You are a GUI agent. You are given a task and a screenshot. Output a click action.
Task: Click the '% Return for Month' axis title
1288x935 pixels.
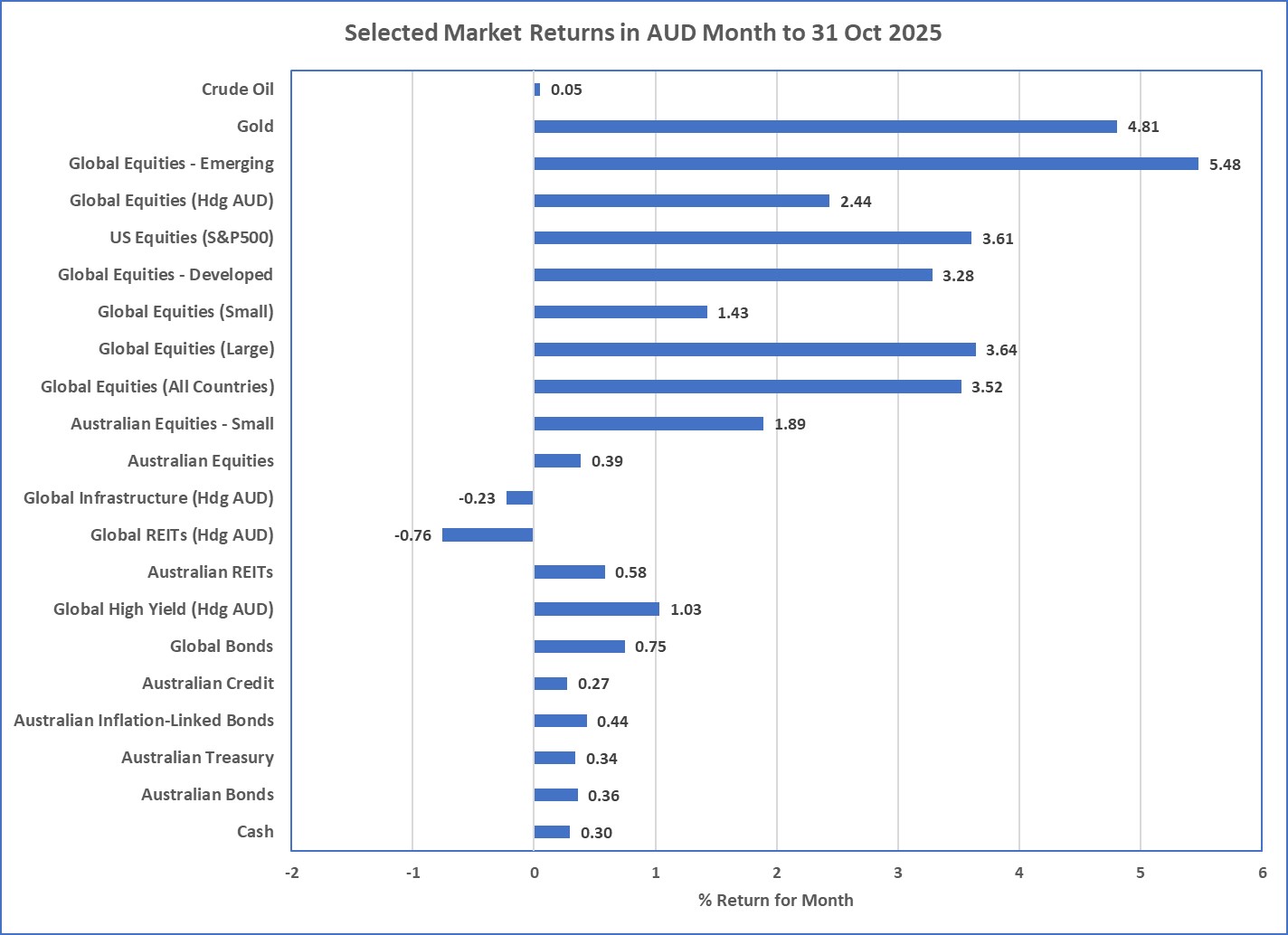click(x=775, y=901)
